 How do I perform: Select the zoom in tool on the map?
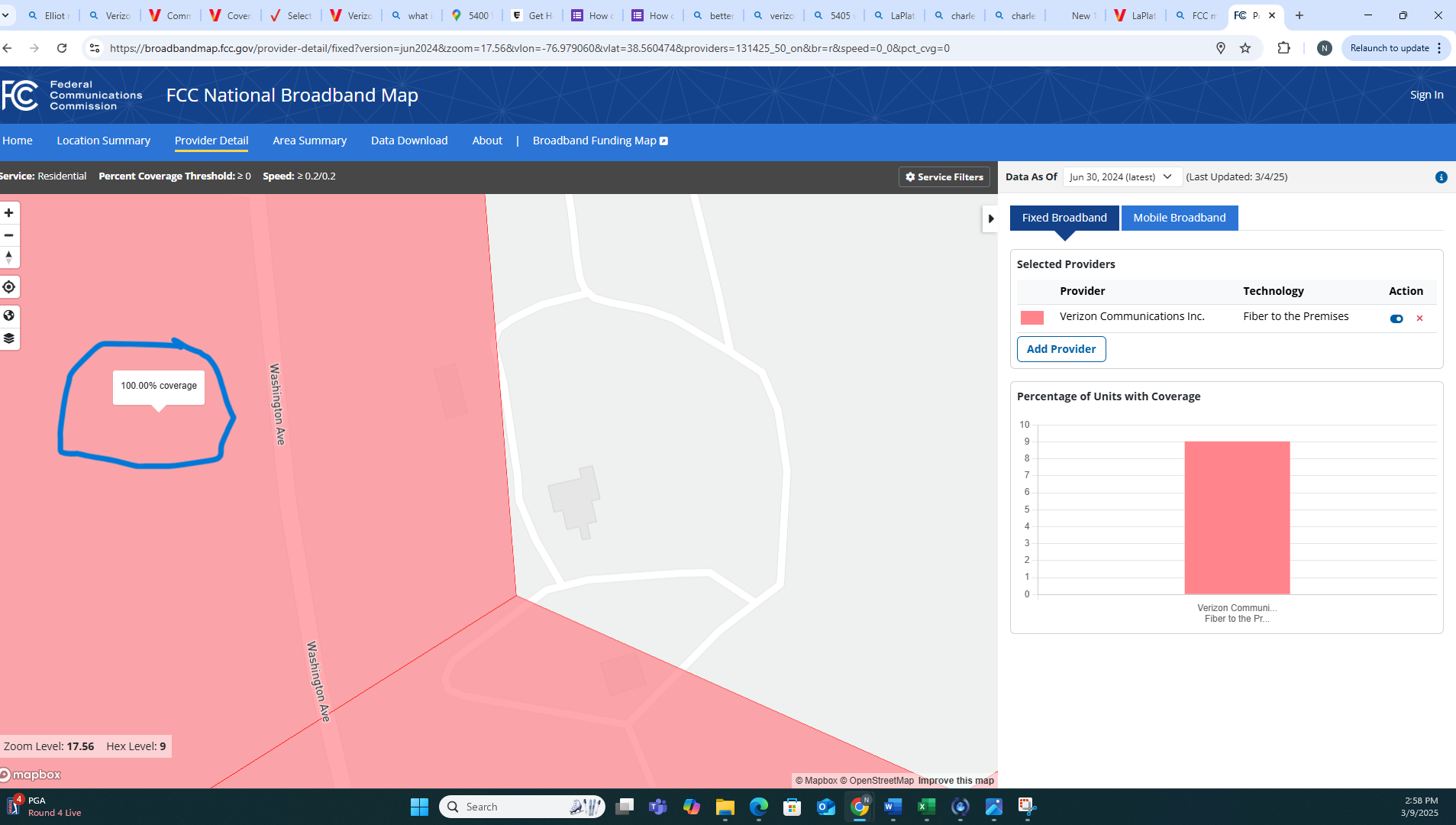(8, 212)
